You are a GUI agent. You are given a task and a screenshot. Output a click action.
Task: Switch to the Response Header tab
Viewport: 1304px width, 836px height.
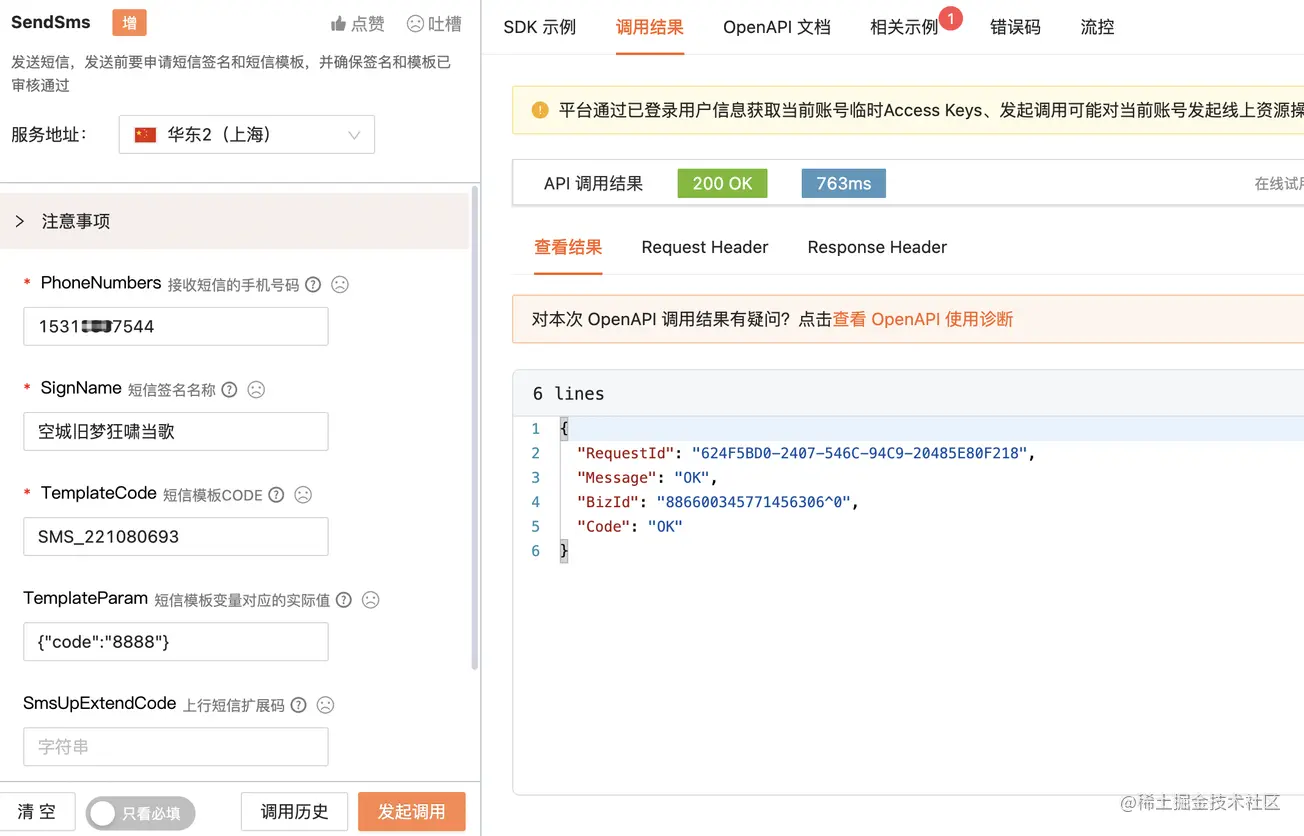[876, 247]
